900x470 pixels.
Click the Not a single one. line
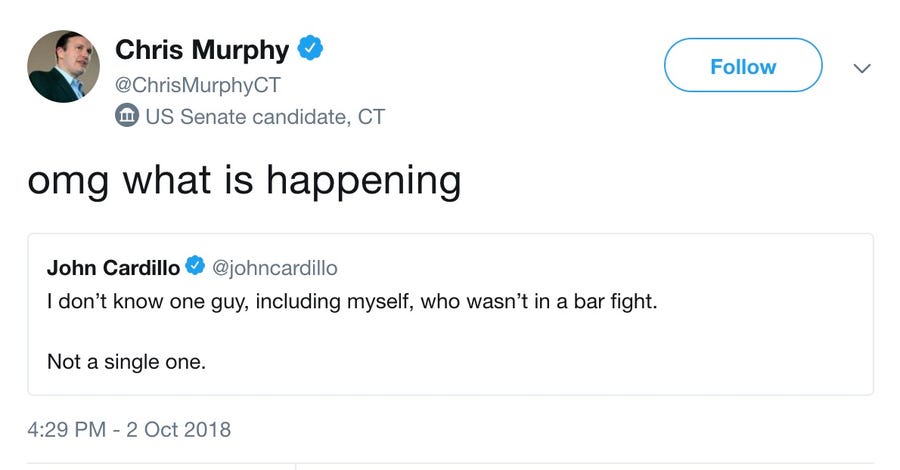click(126, 362)
